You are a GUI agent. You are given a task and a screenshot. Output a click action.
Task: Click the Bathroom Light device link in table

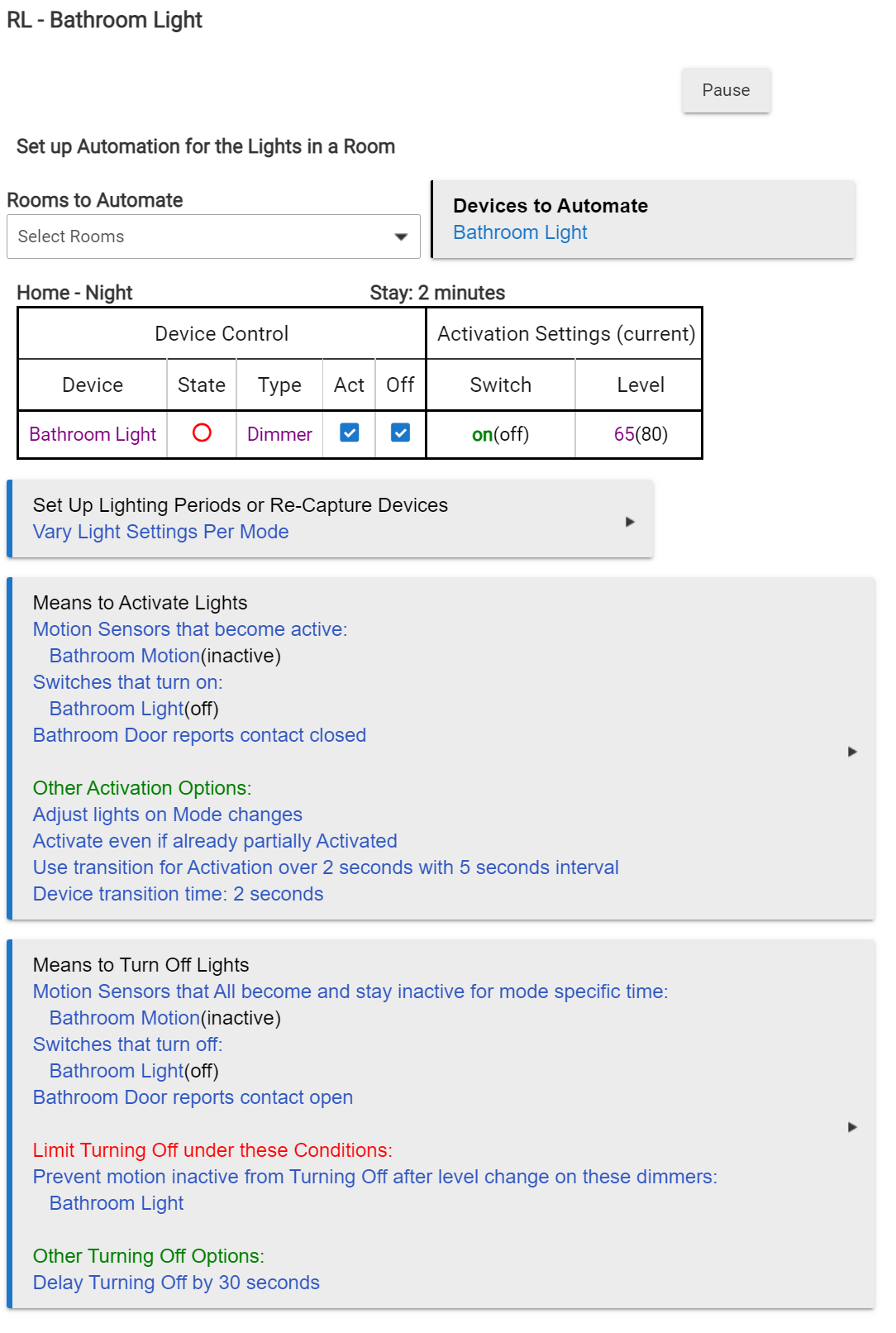pyautogui.click(x=93, y=434)
